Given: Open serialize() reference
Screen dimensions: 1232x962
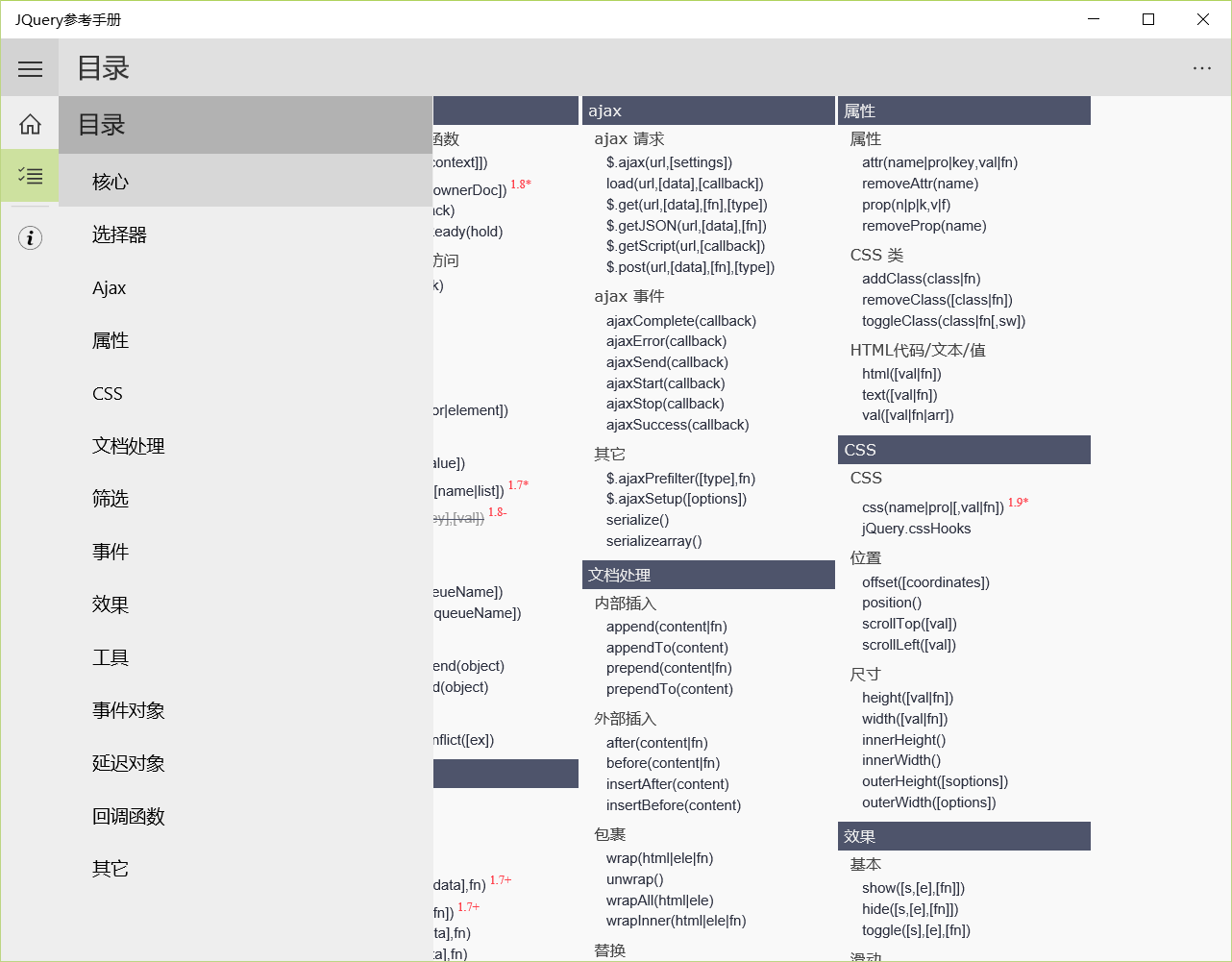Looking at the screenshot, I should pos(638,520).
